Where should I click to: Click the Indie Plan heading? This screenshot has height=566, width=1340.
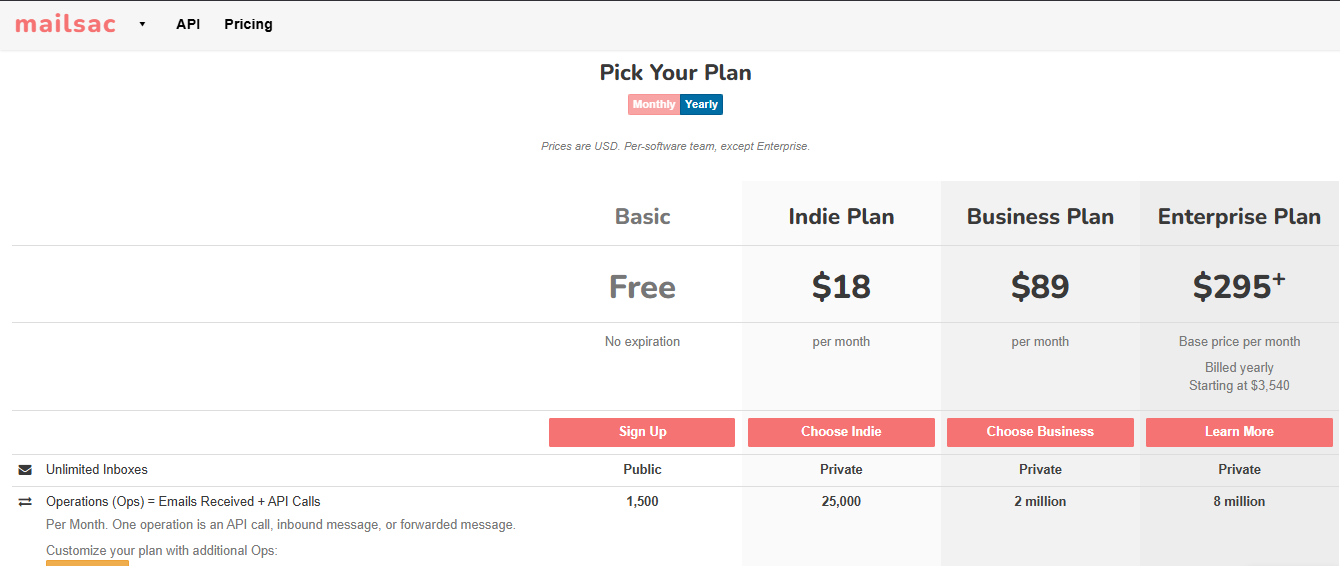coord(841,216)
